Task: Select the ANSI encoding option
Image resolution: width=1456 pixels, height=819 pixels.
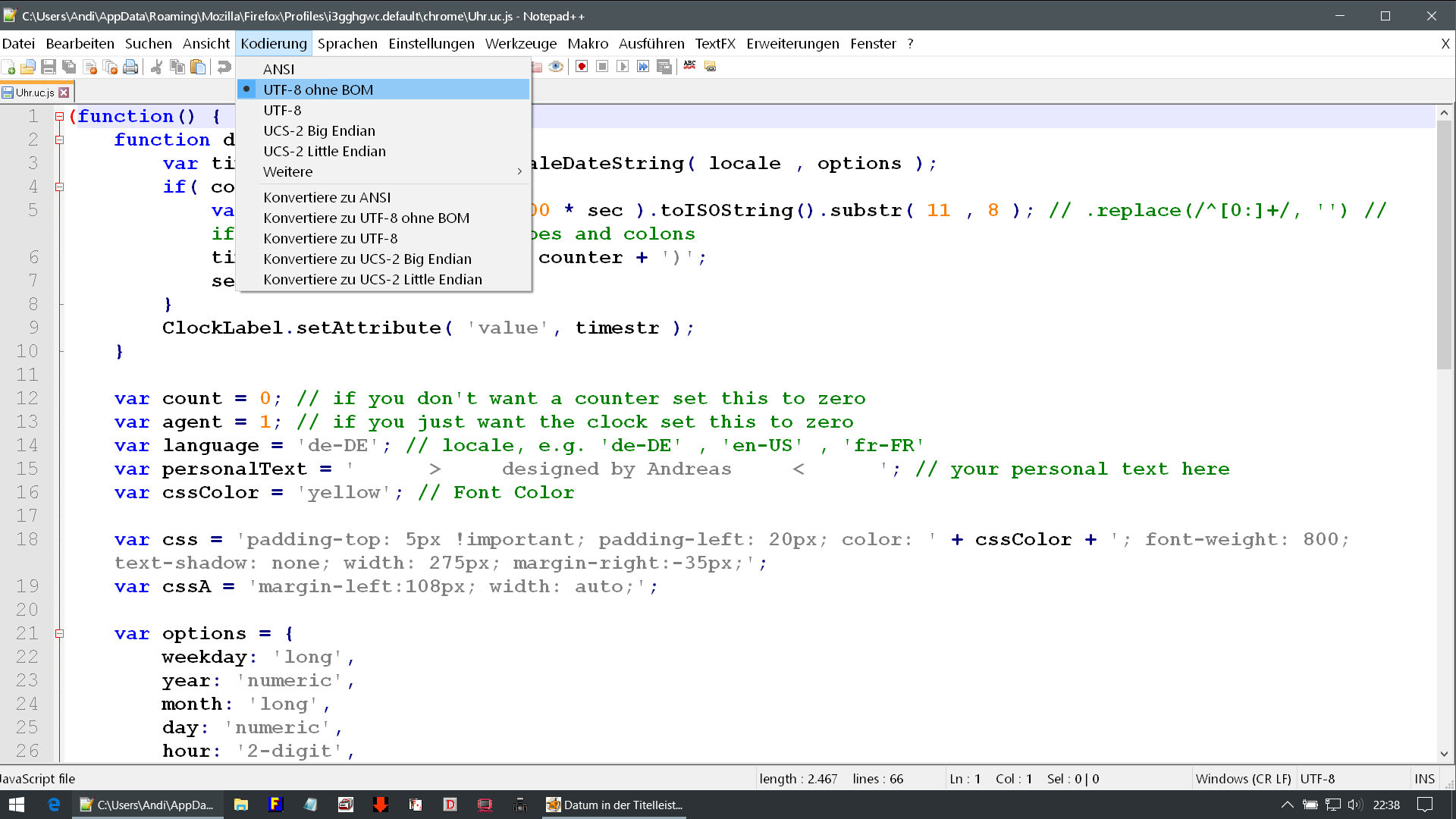Action: coord(278,69)
